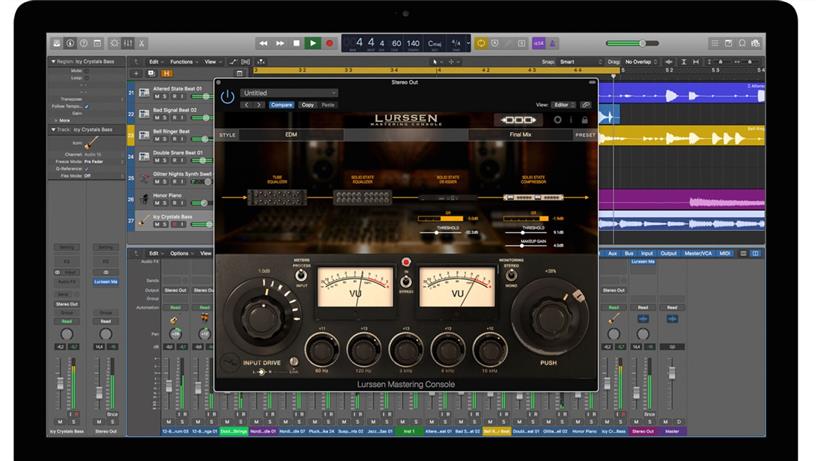820x461 pixels.
Task: Open the tracks area View menu
Action: pos(211,62)
